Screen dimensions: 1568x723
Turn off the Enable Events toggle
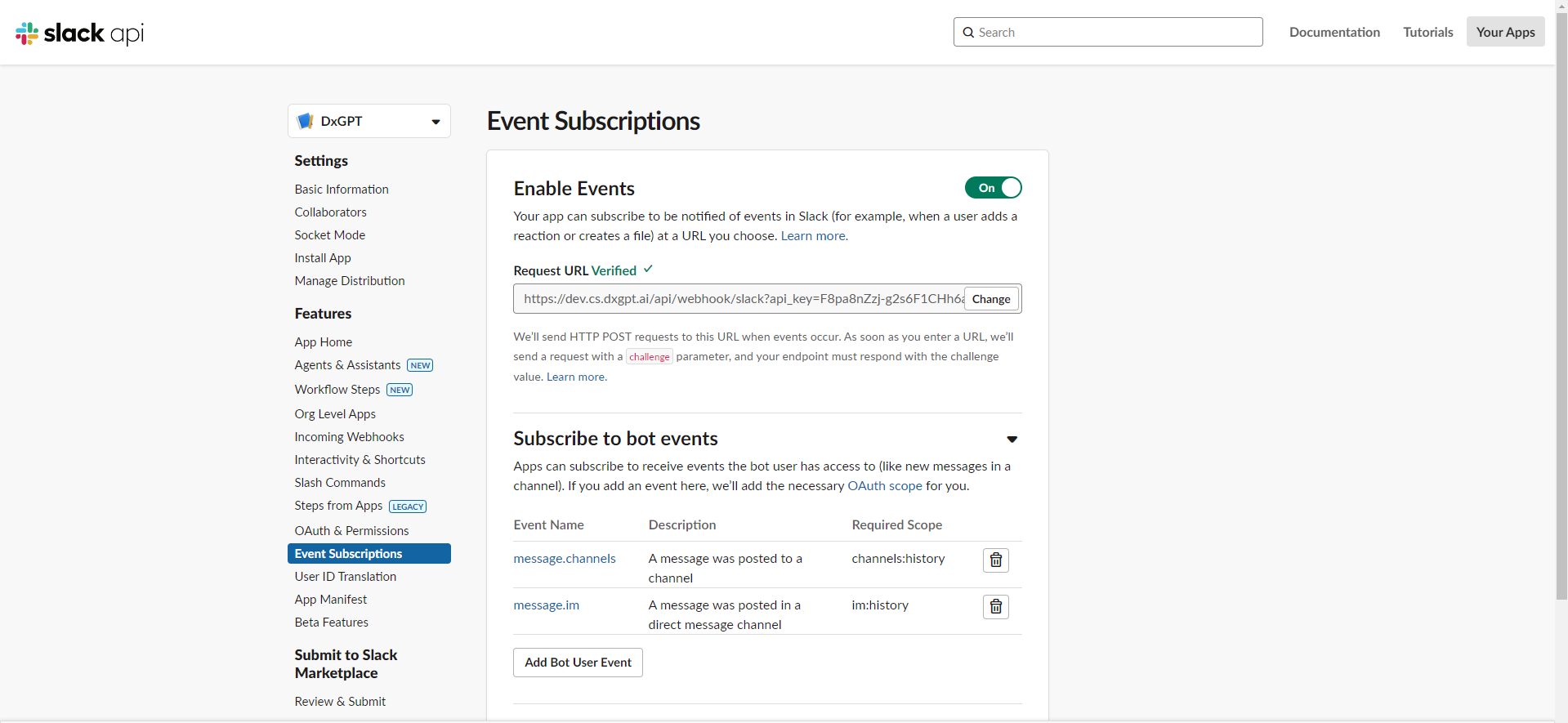[994, 188]
